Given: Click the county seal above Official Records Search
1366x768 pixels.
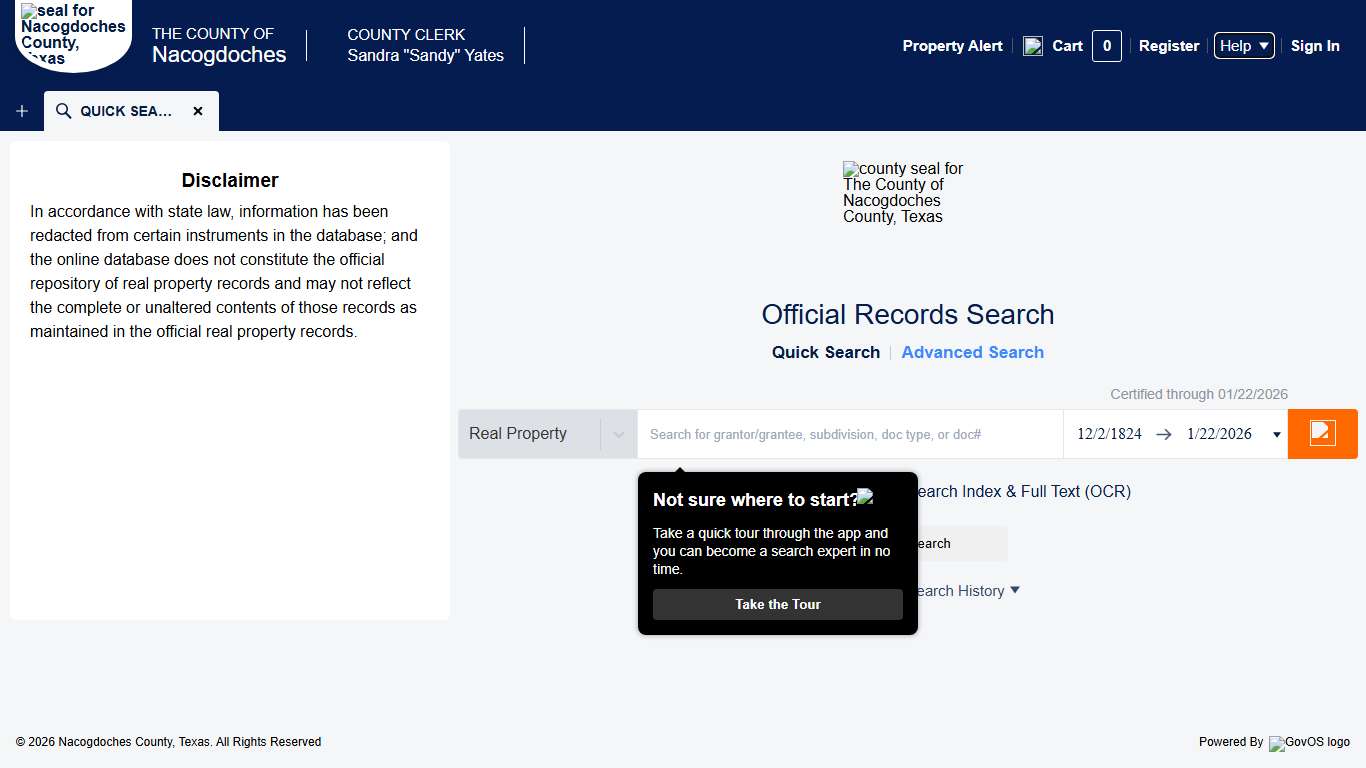Looking at the screenshot, I should point(903,192).
